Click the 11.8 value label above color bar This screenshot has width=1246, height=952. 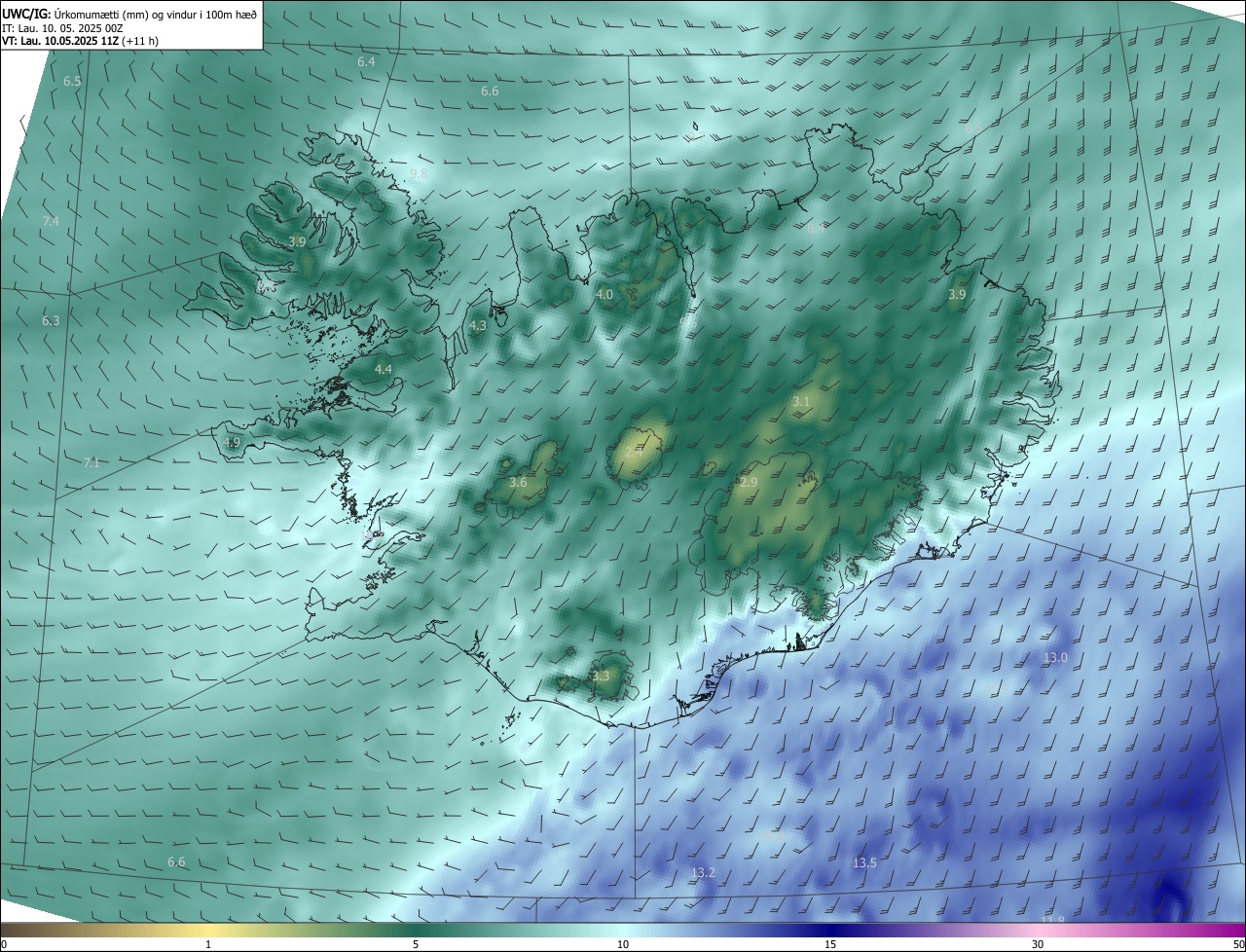(1053, 920)
